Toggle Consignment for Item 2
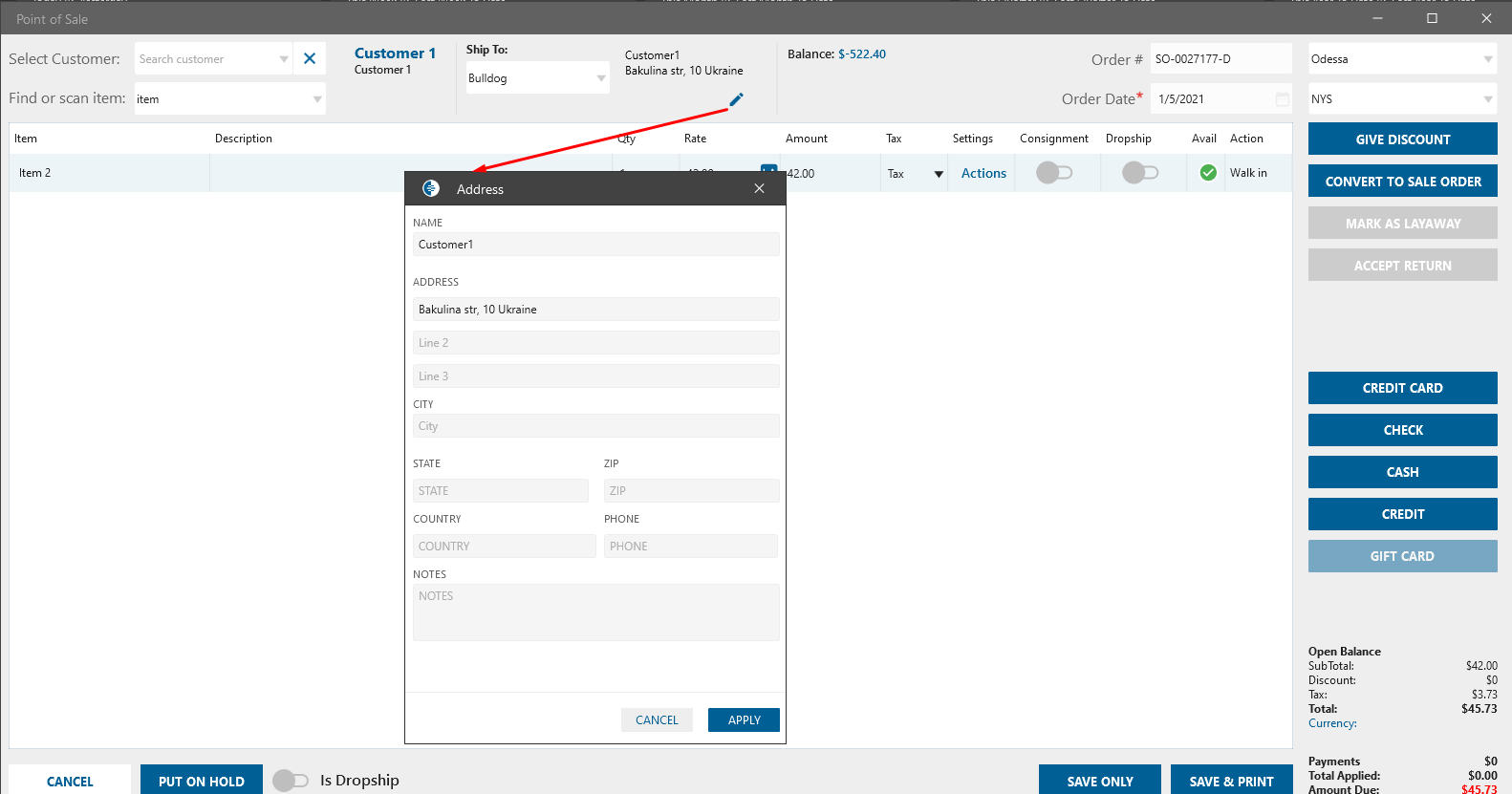Viewport: 1512px width, 794px height. point(1054,173)
